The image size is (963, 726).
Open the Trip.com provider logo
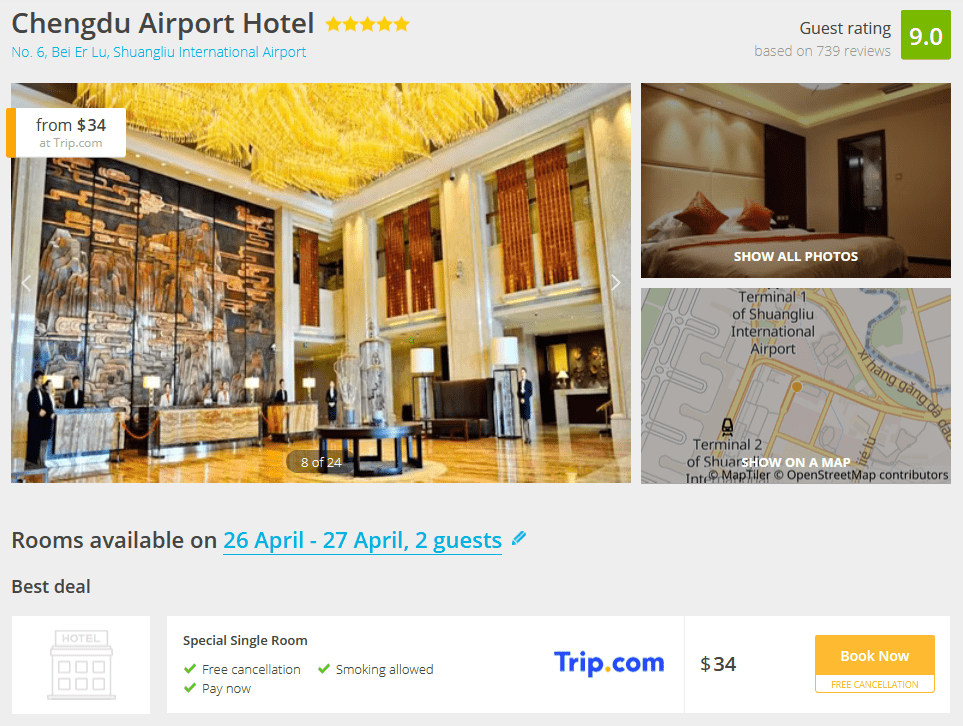pyautogui.click(x=609, y=663)
